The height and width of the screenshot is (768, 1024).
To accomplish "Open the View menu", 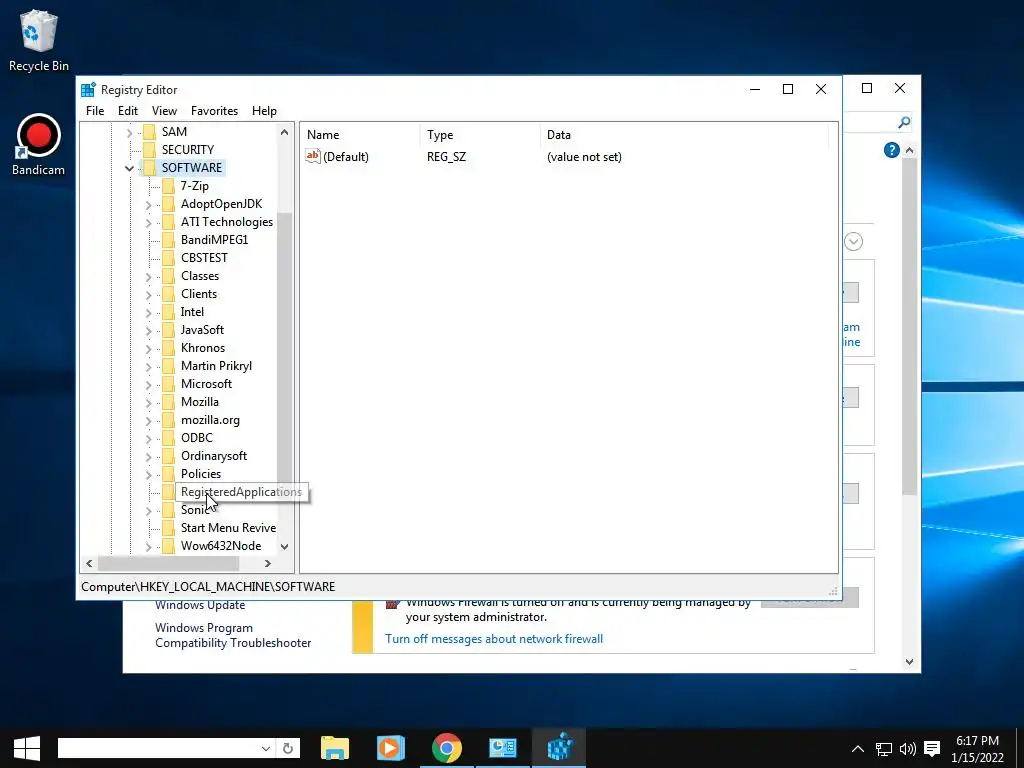I will [x=165, y=111].
